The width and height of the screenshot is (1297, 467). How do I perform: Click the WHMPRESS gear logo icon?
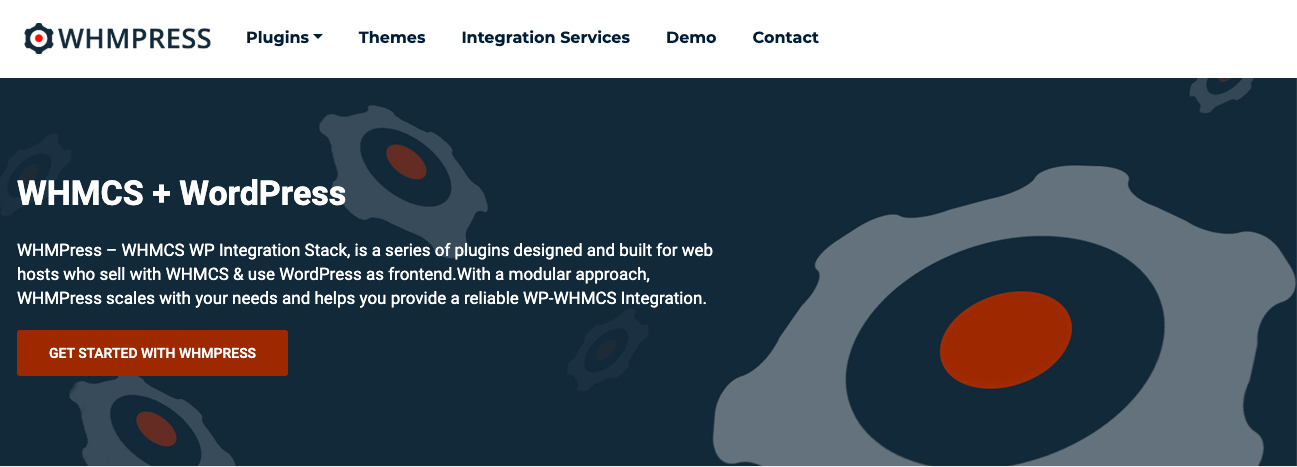coord(38,38)
